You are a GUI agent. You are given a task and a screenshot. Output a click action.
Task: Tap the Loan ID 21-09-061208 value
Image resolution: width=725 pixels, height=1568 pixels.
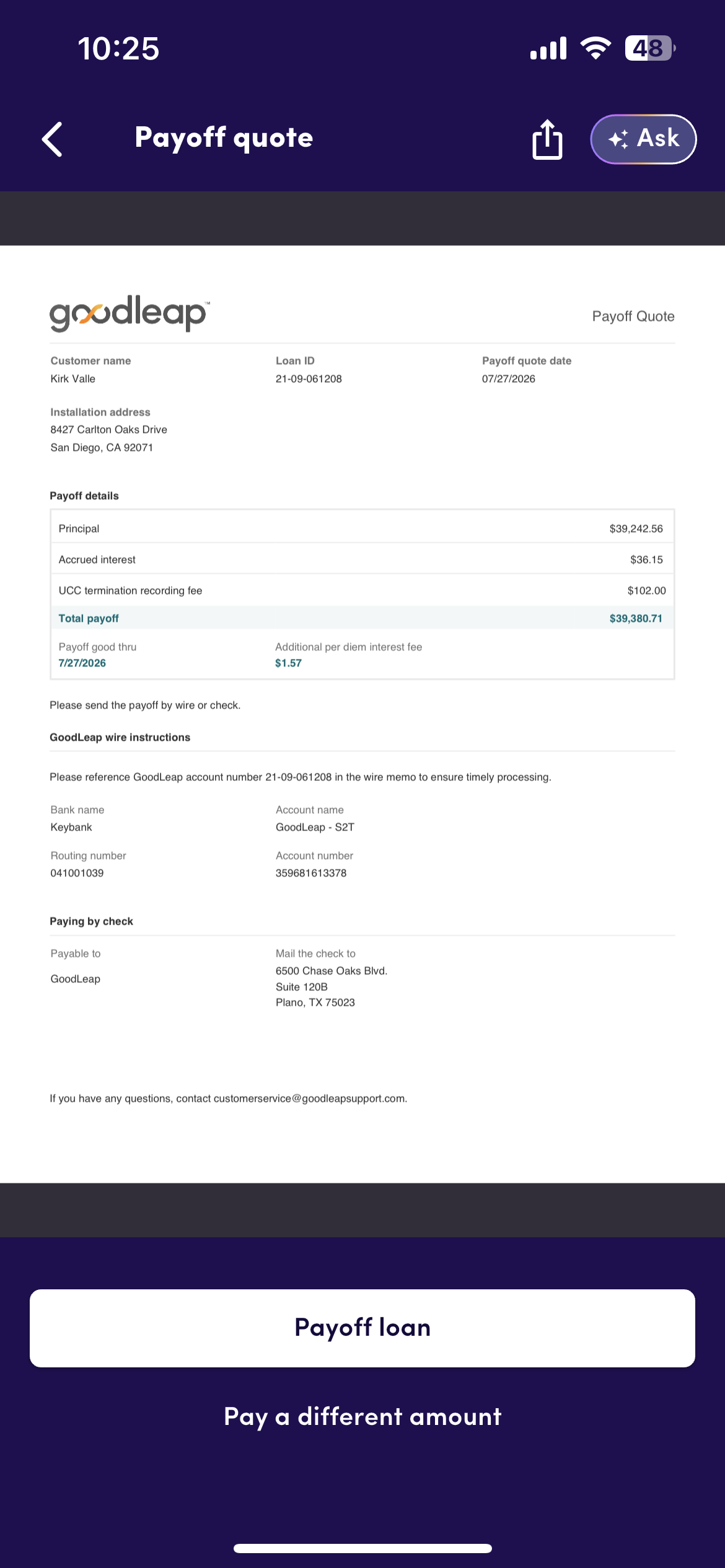(x=309, y=378)
